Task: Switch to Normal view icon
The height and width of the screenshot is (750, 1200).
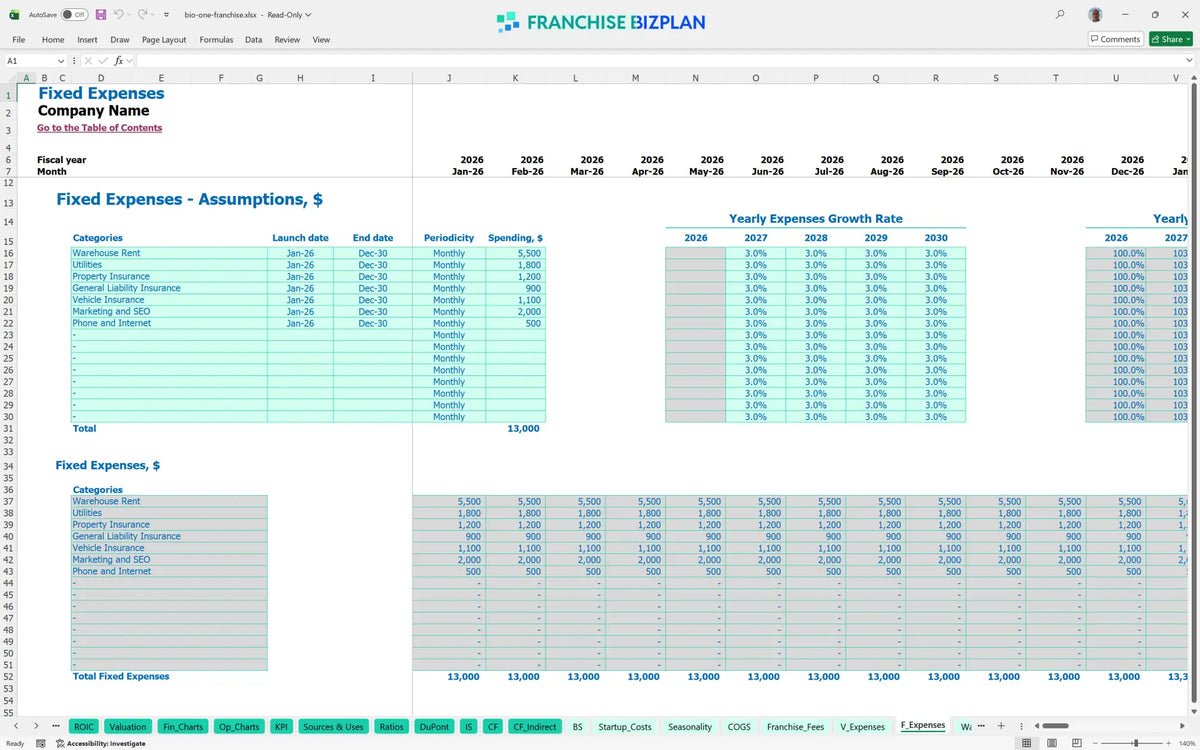Action: tap(1026, 743)
